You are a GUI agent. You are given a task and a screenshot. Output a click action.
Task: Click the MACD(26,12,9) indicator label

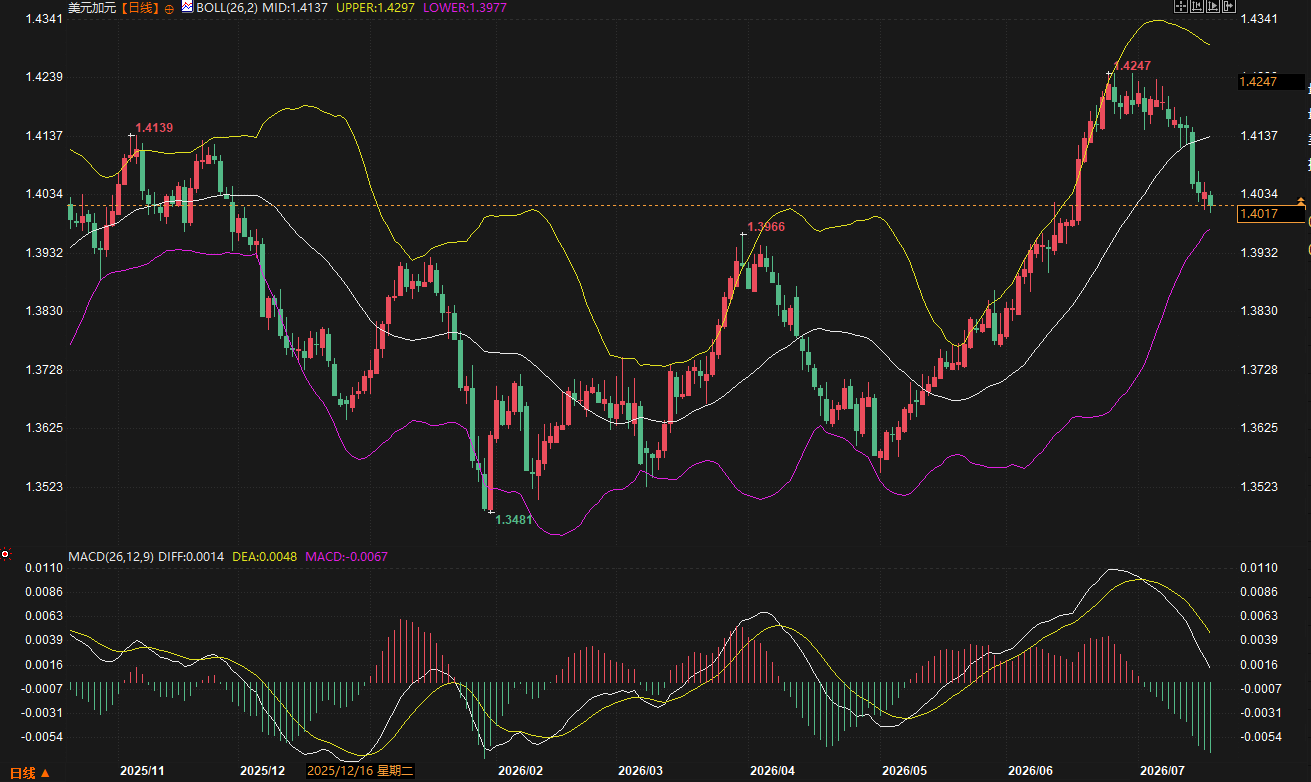[111, 555]
